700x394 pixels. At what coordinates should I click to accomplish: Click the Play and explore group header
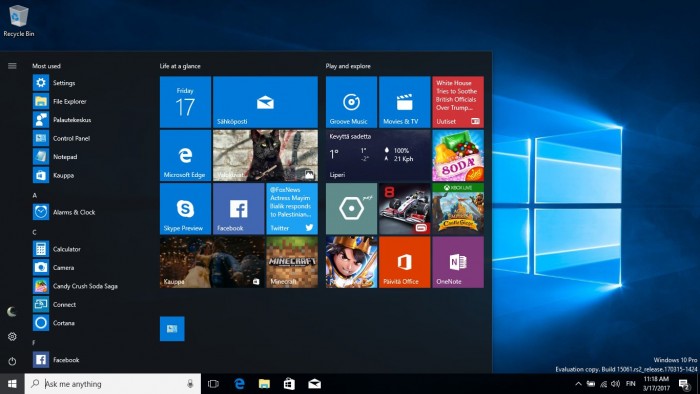[348, 66]
